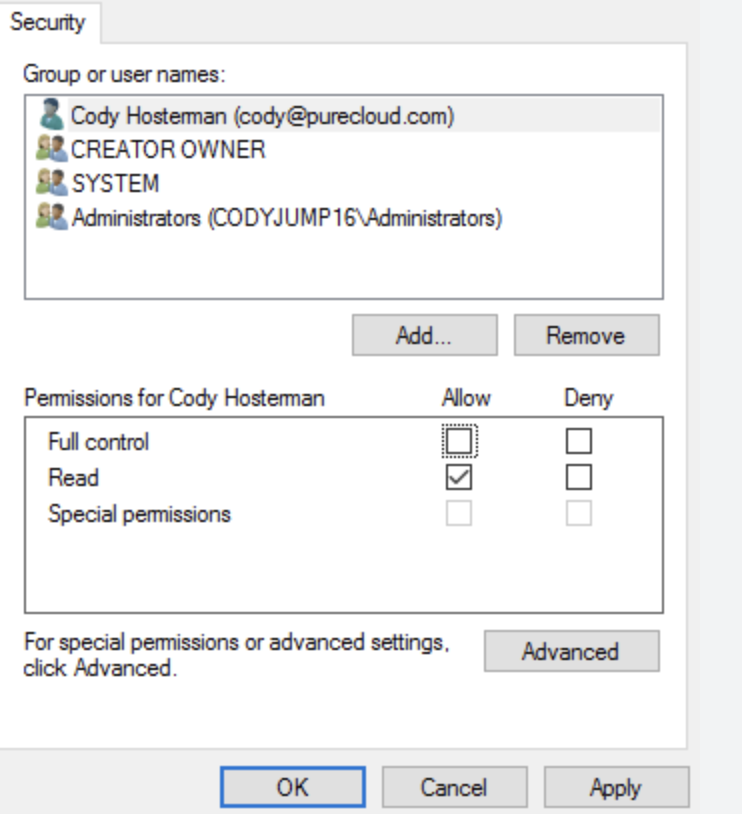Click the Cody Hosterman user icon
Viewport: 742px width, 814px height.
(x=53, y=116)
